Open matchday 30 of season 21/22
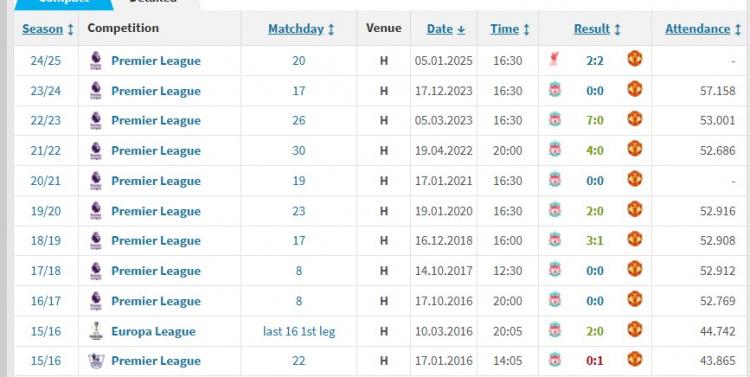This screenshot has height=377, width=750. click(x=298, y=151)
